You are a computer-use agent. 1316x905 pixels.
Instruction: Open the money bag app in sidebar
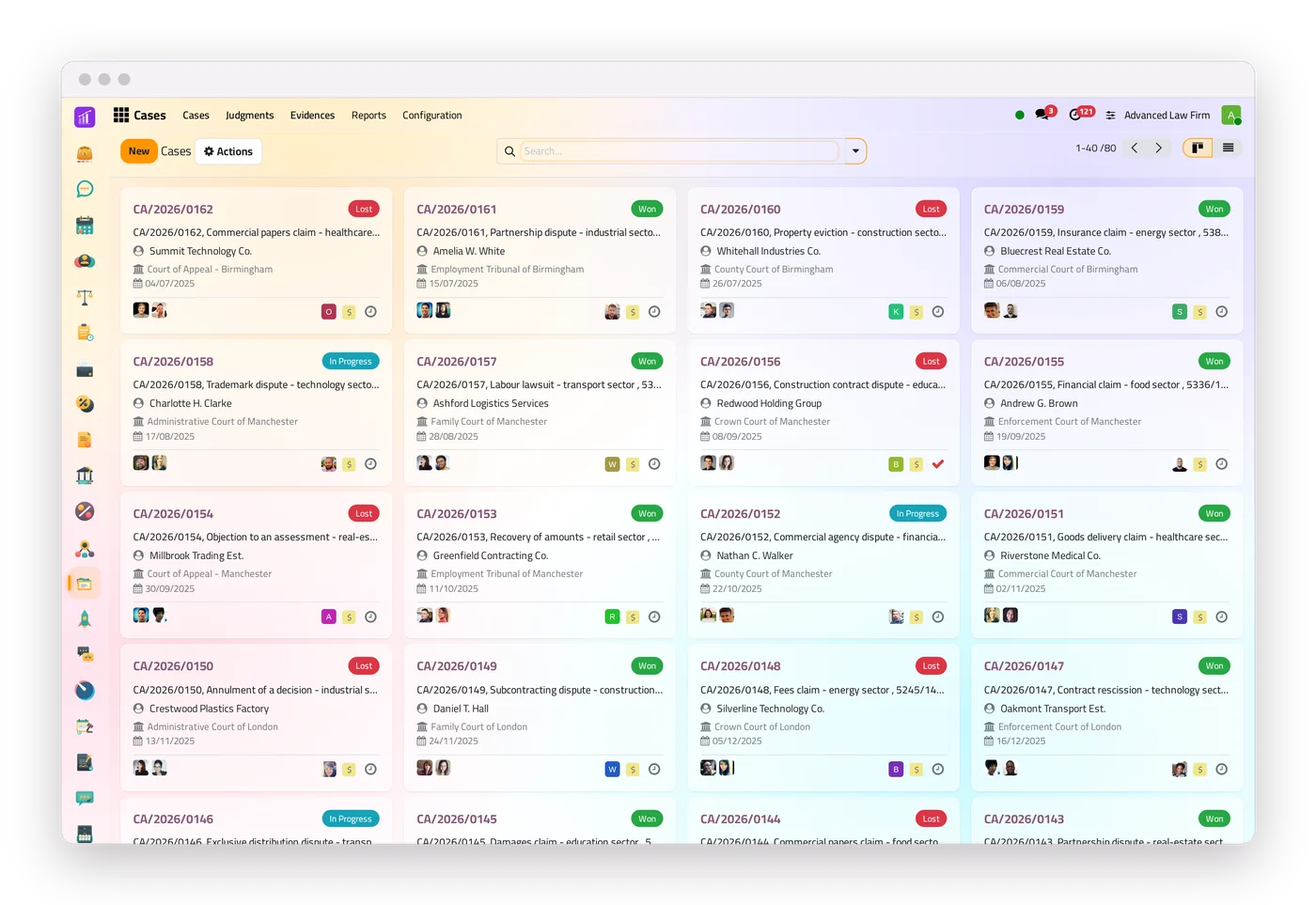coord(85,153)
